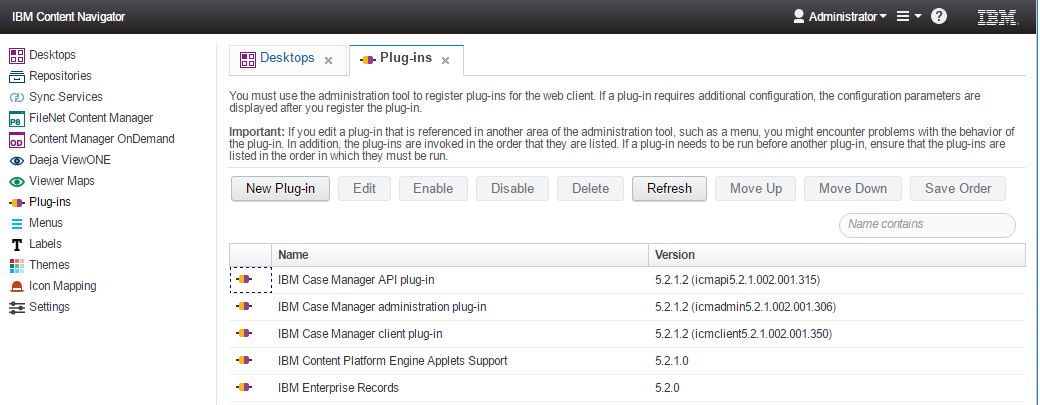
Task: Click the Labels T icon in sidebar
Action: 17,245
